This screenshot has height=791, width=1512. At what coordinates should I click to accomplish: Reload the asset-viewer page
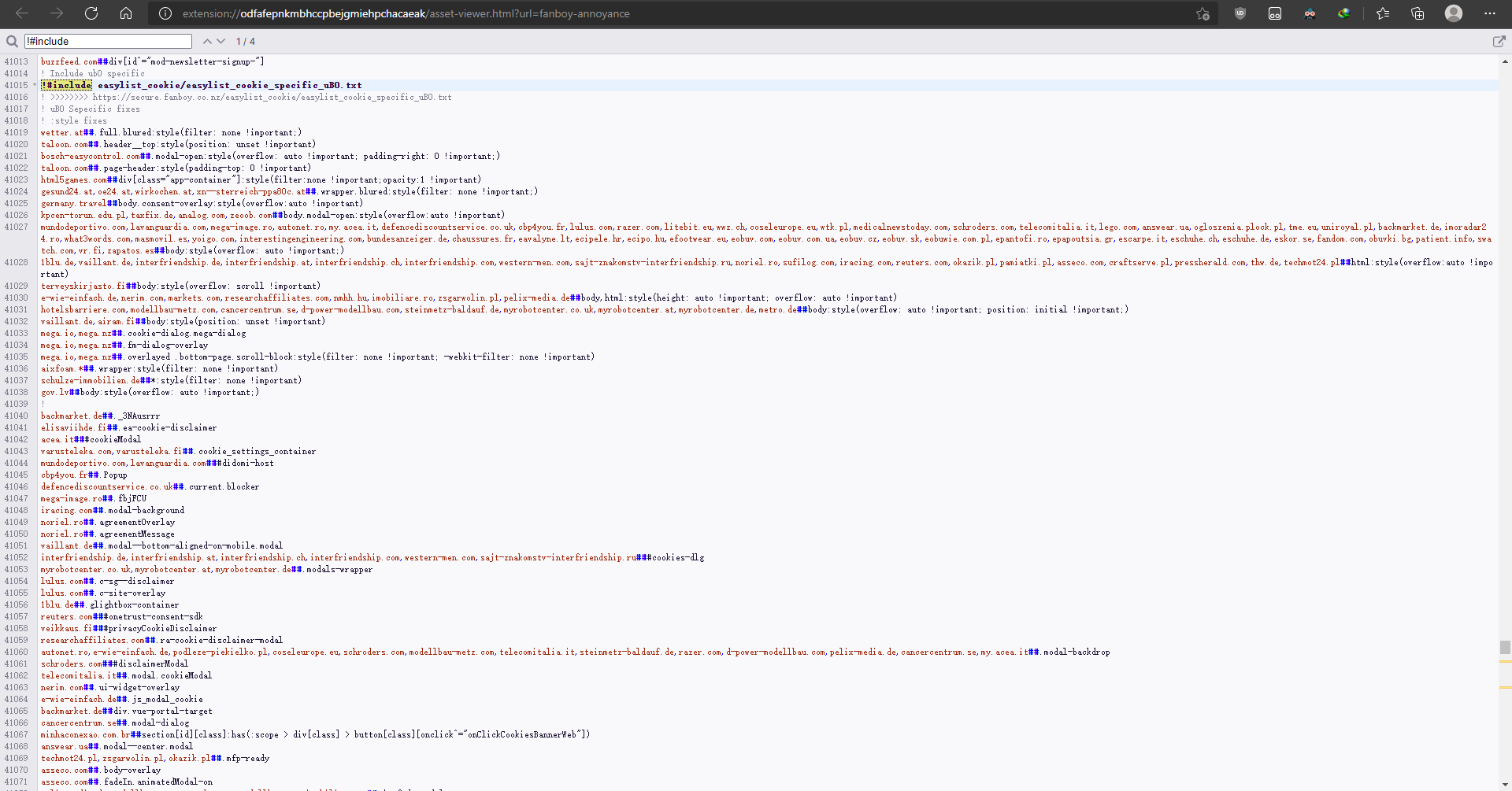91,13
